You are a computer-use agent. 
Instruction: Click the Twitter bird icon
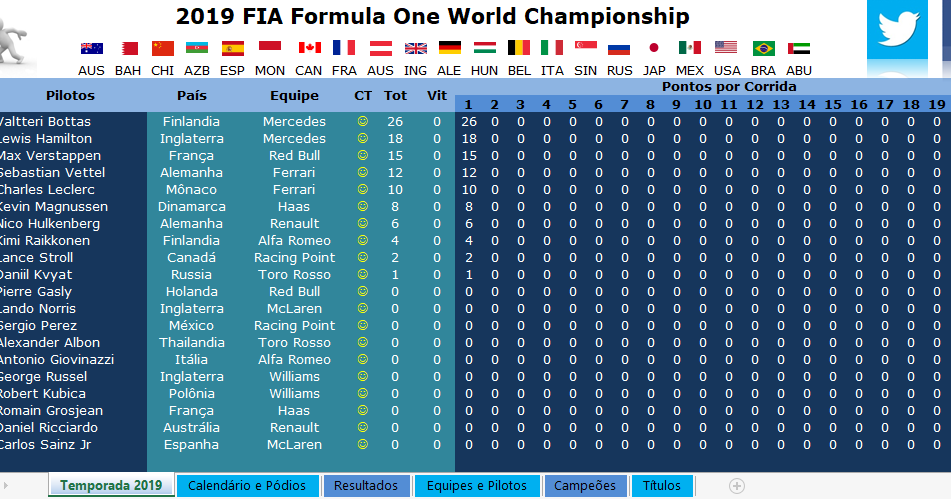point(898,29)
